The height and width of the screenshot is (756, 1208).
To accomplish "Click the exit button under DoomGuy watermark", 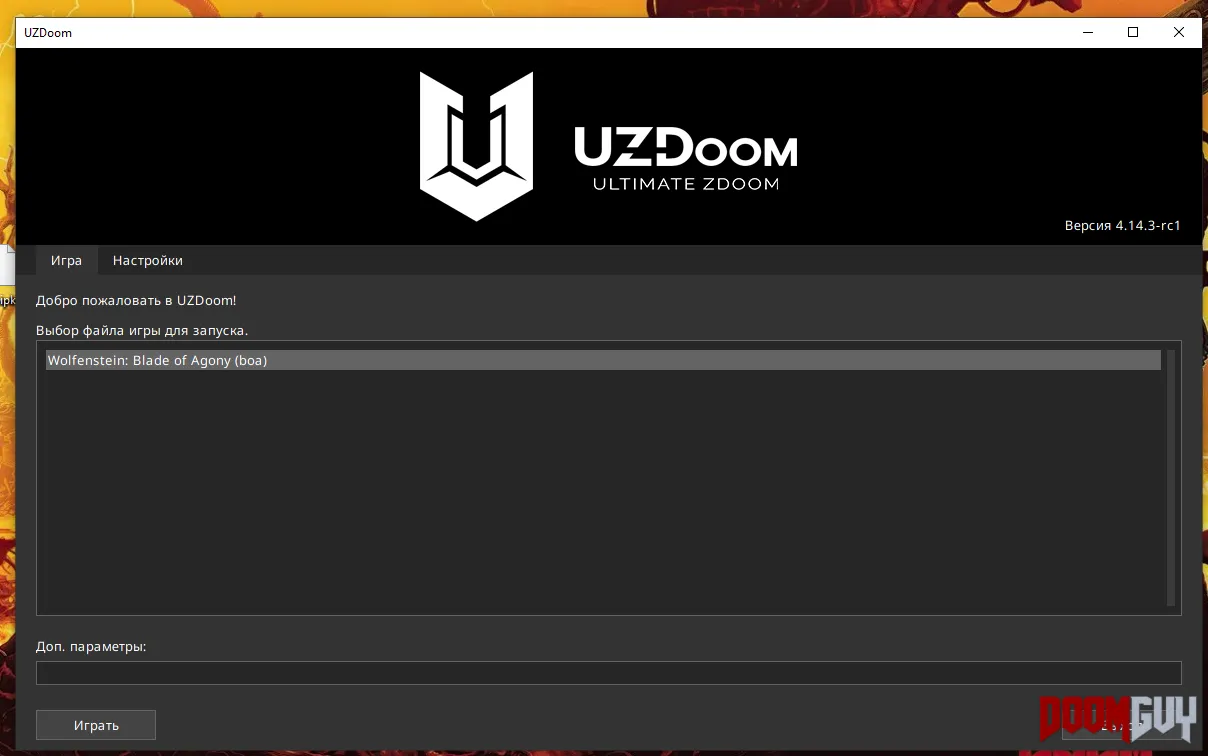I will pyautogui.click(x=1121, y=726).
